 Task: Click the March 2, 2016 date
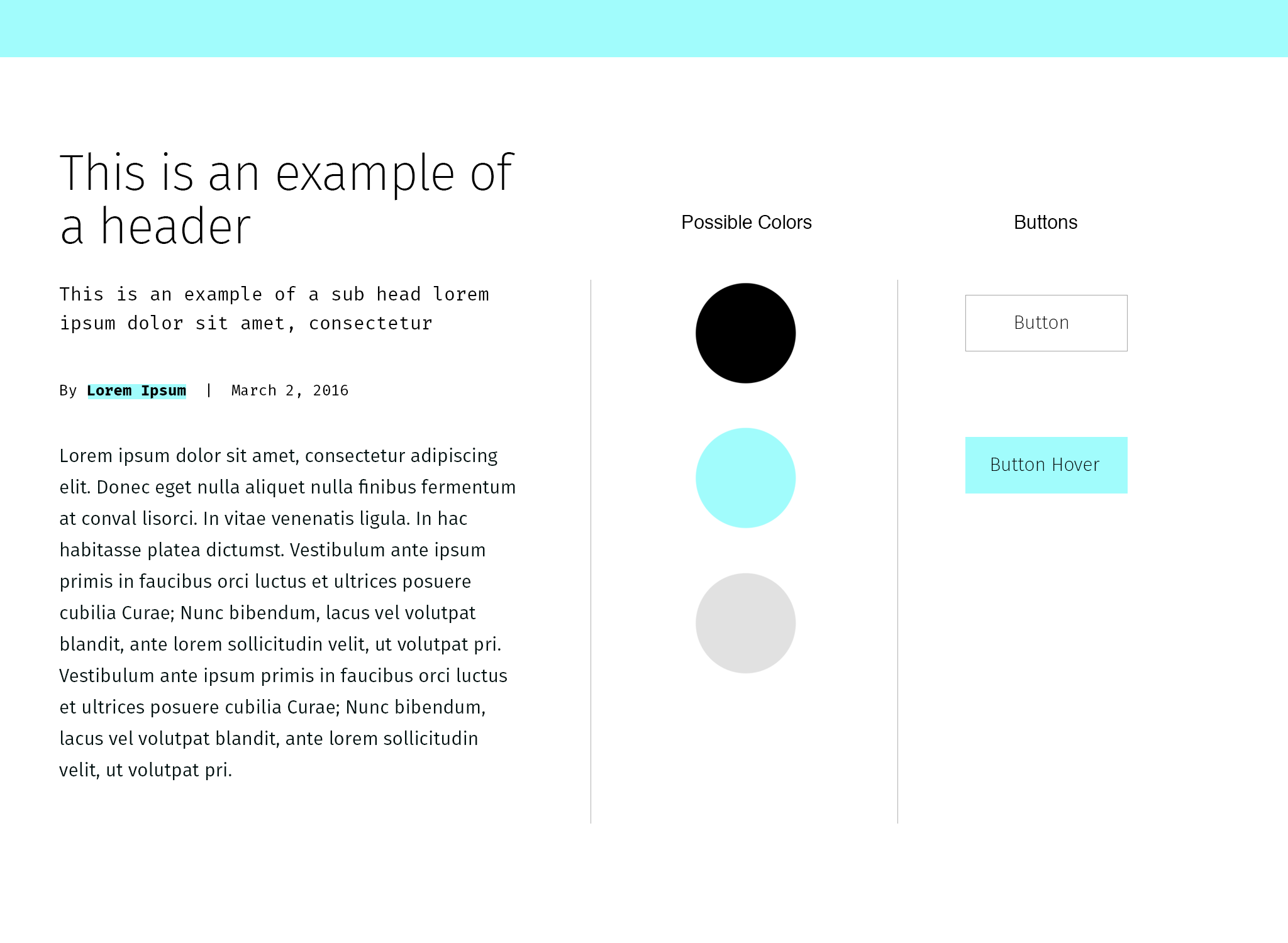[x=290, y=390]
